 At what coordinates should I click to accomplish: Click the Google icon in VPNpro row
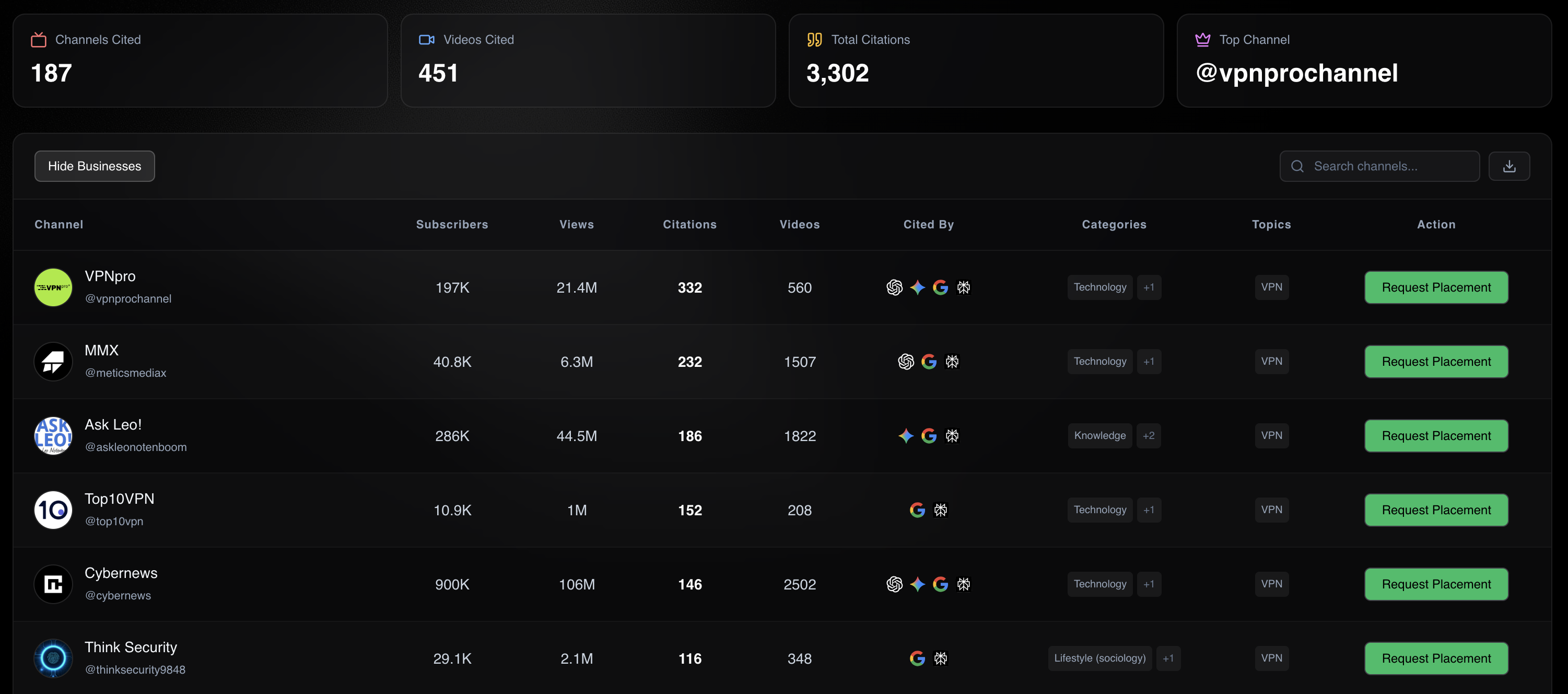941,287
